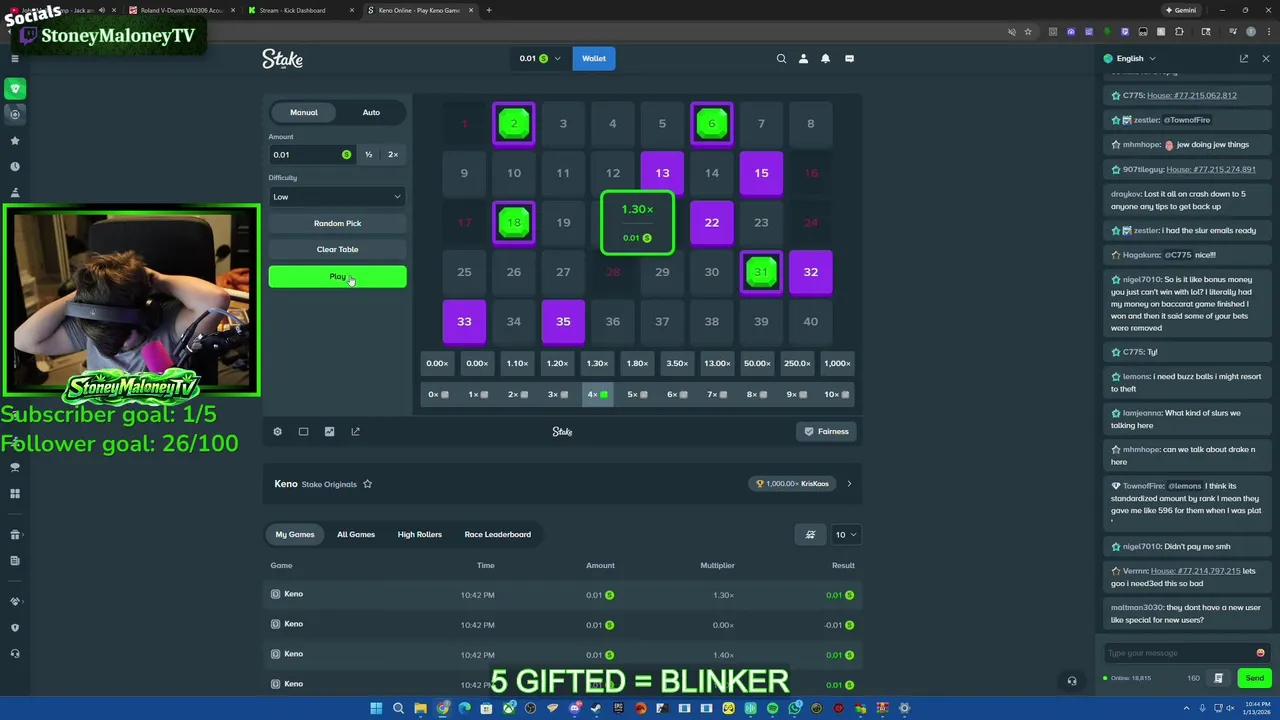Switch to Roland V-Drums browser tab
This screenshot has width=1280, height=720.
pos(180,10)
